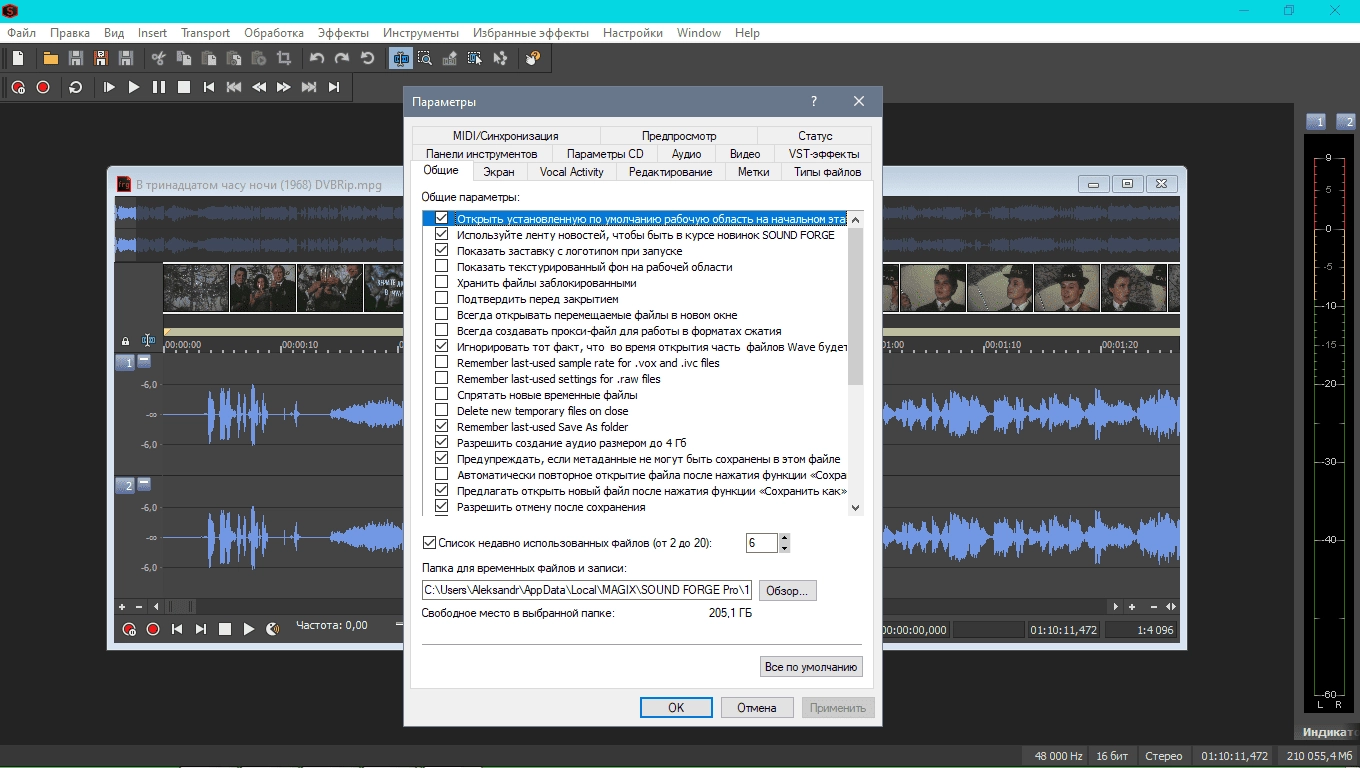Uncheck 'Разрешить отмену после сохранения'

coord(441,507)
